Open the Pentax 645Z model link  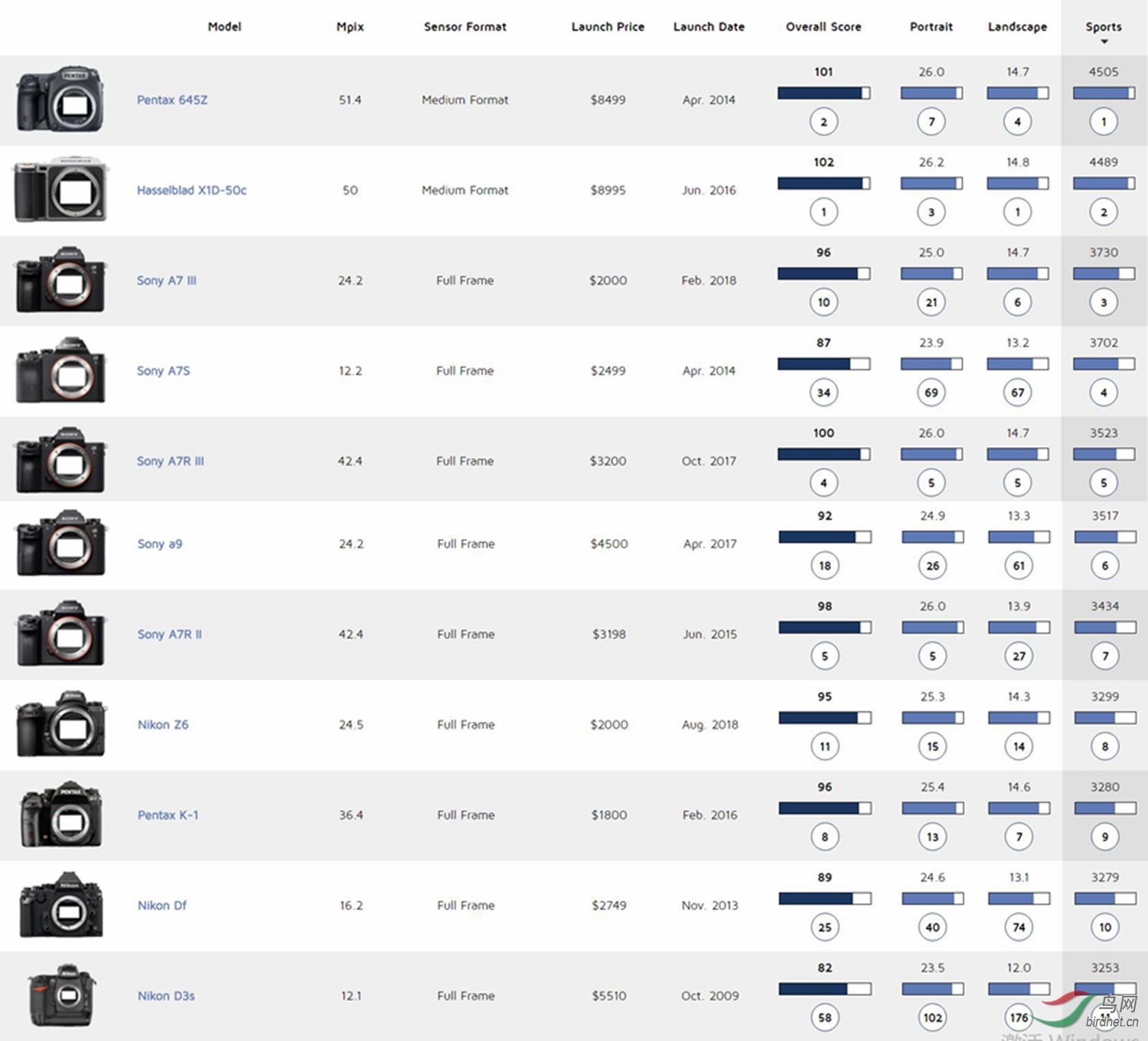click(172, 100)
